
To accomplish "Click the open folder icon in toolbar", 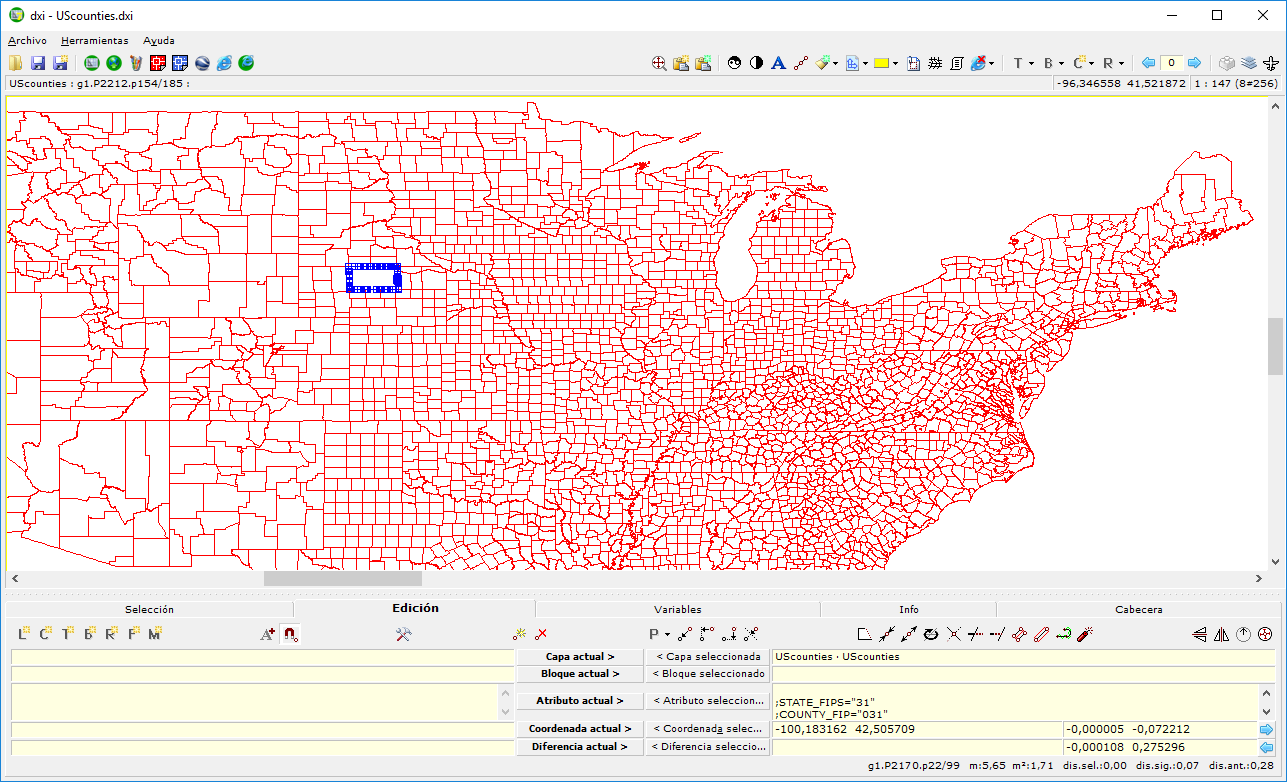I will tap(17, 63).
